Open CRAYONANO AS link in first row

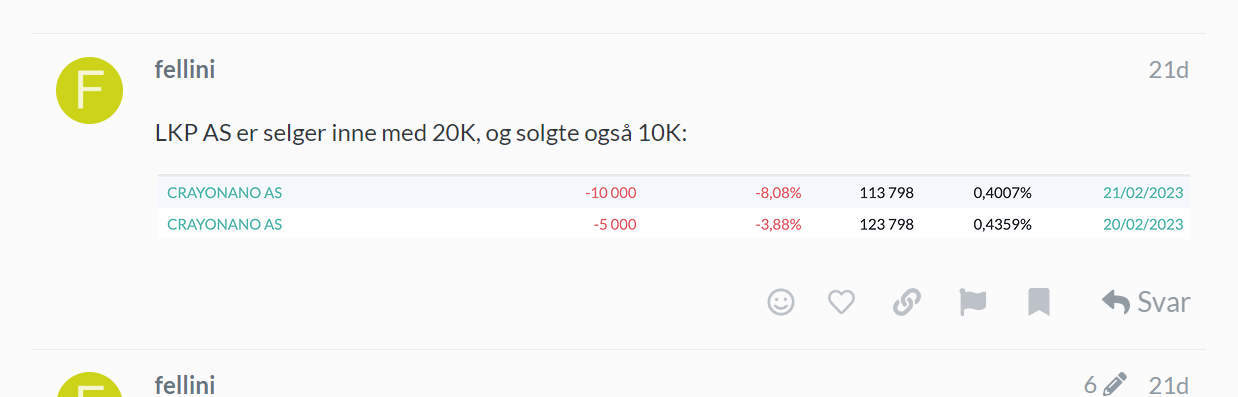225,192
